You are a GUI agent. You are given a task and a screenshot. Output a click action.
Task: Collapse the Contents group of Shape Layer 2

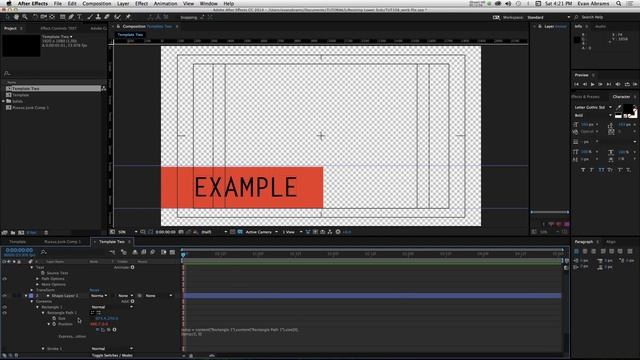[31, 301]
